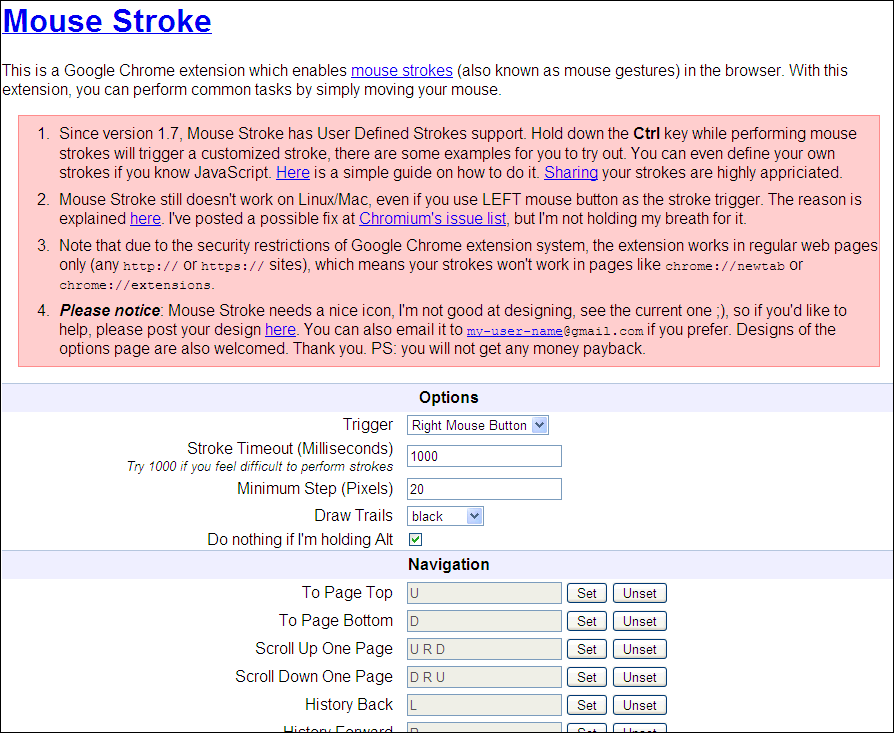Click Set for To Page Top
The height and width of the screenshot is (733, 894).
(x=587, y=593)
